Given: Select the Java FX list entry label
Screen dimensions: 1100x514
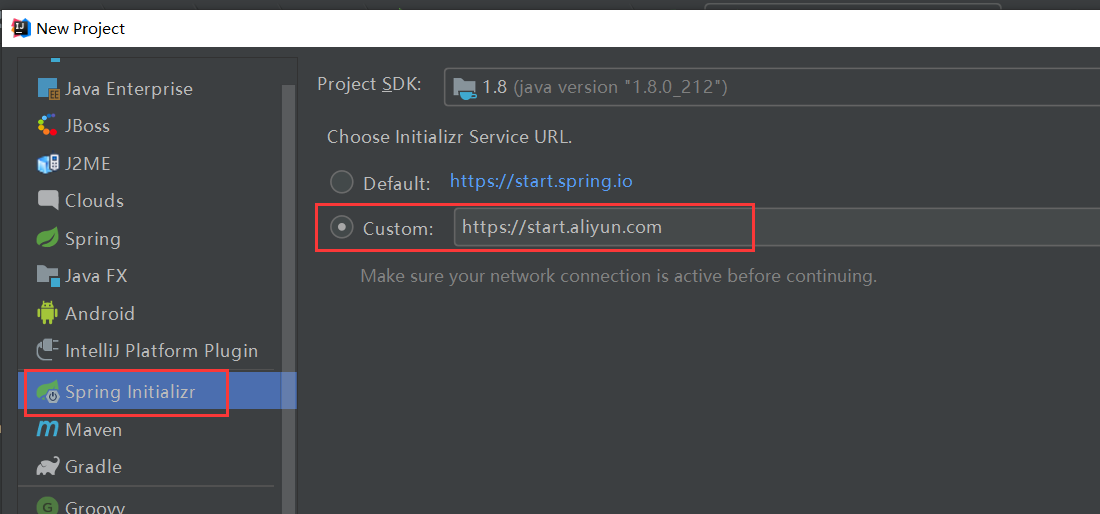Looking at the screenshot, I should [x=96, y=276].
